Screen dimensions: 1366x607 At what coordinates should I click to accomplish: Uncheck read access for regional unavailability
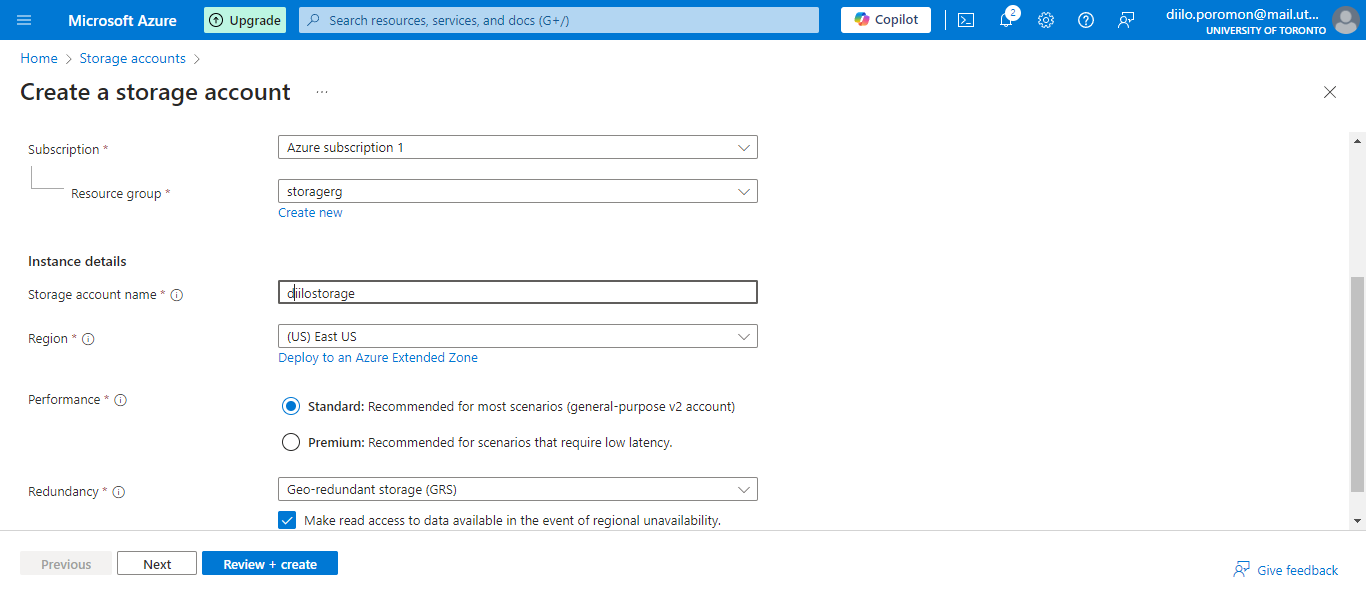287,519
